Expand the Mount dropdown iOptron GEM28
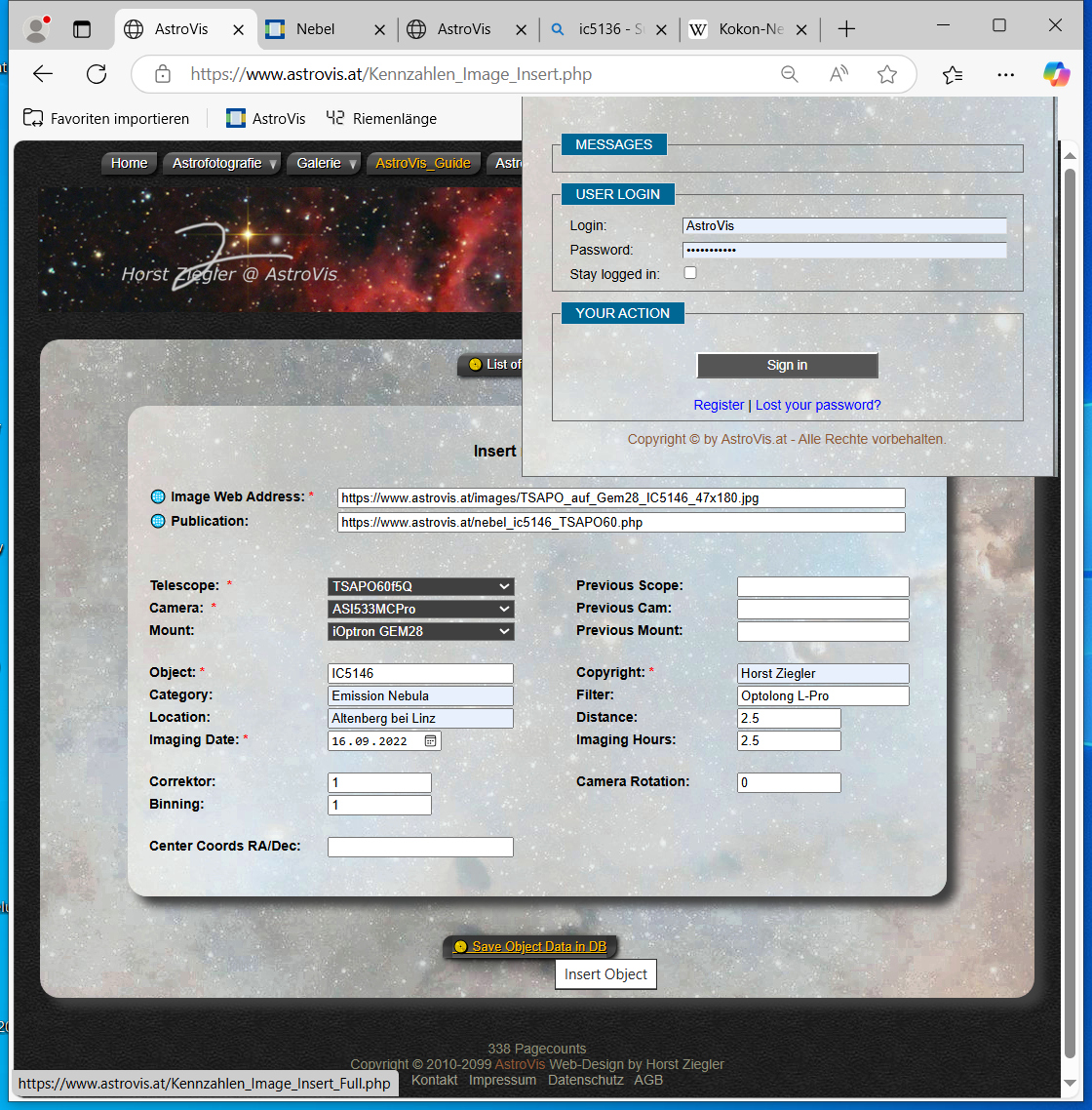The image size is (1092, 1110). 420,631
